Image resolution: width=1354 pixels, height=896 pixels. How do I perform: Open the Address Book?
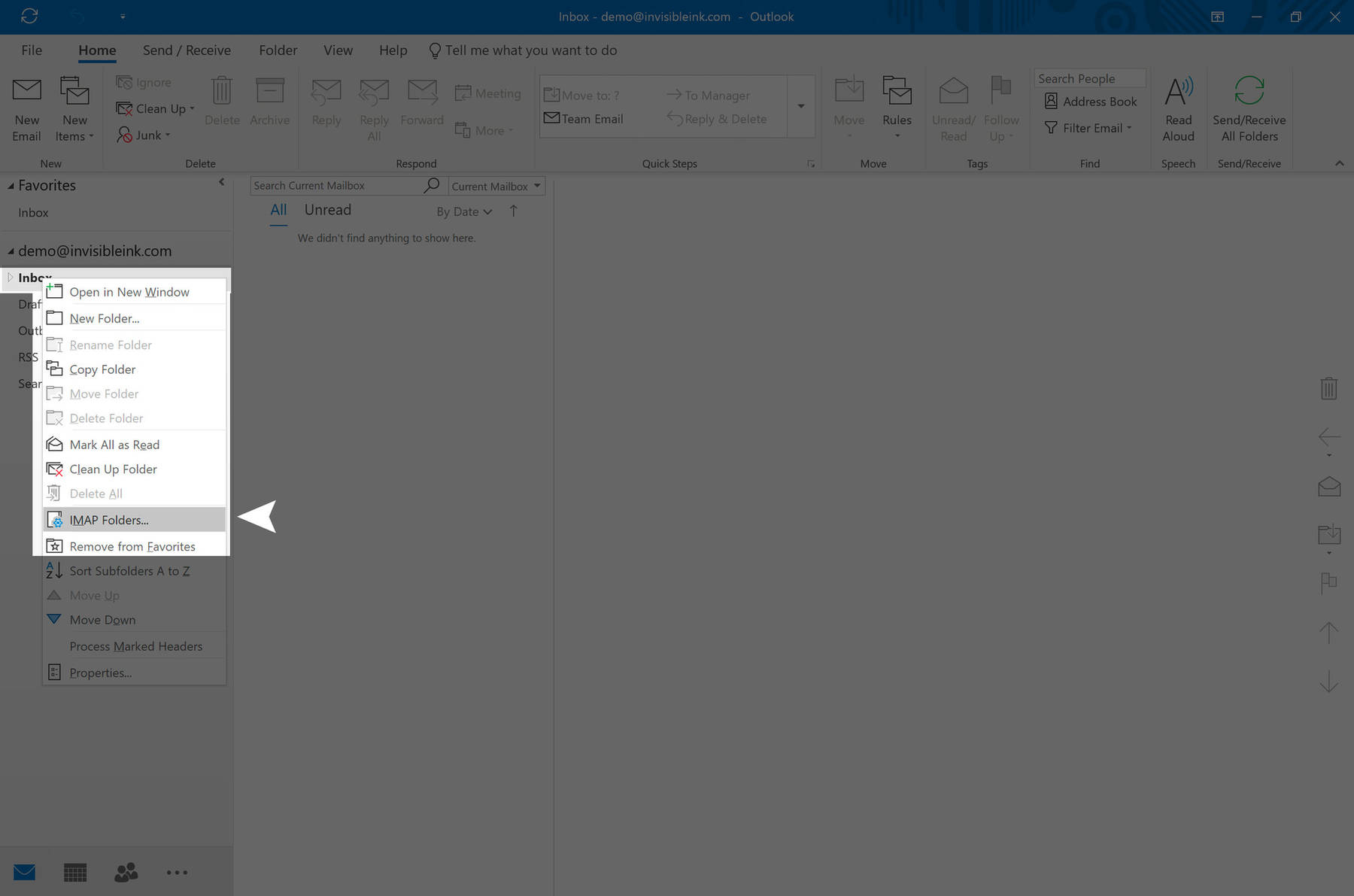[x=1090, y=102]
